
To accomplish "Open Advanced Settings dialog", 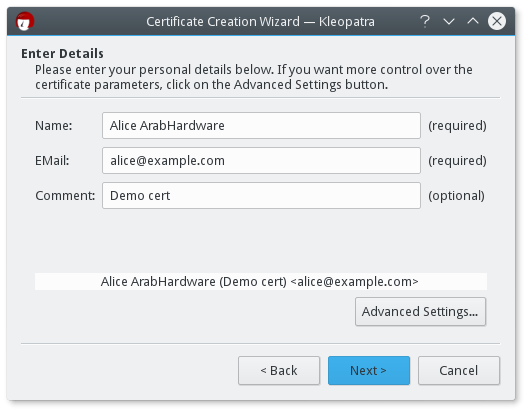I will click(420, 312).
